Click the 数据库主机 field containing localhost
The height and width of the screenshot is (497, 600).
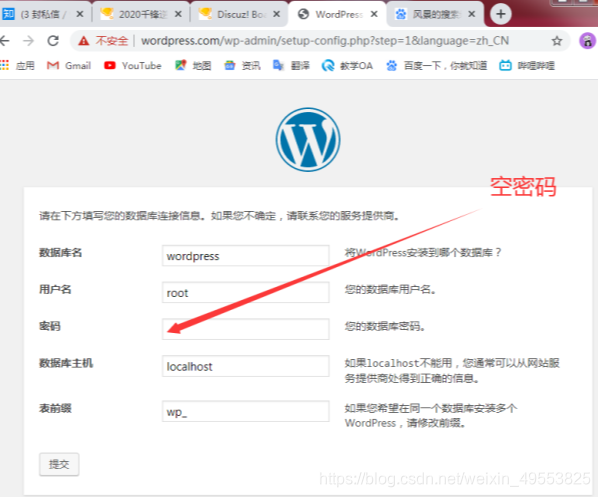pos(245,366)
